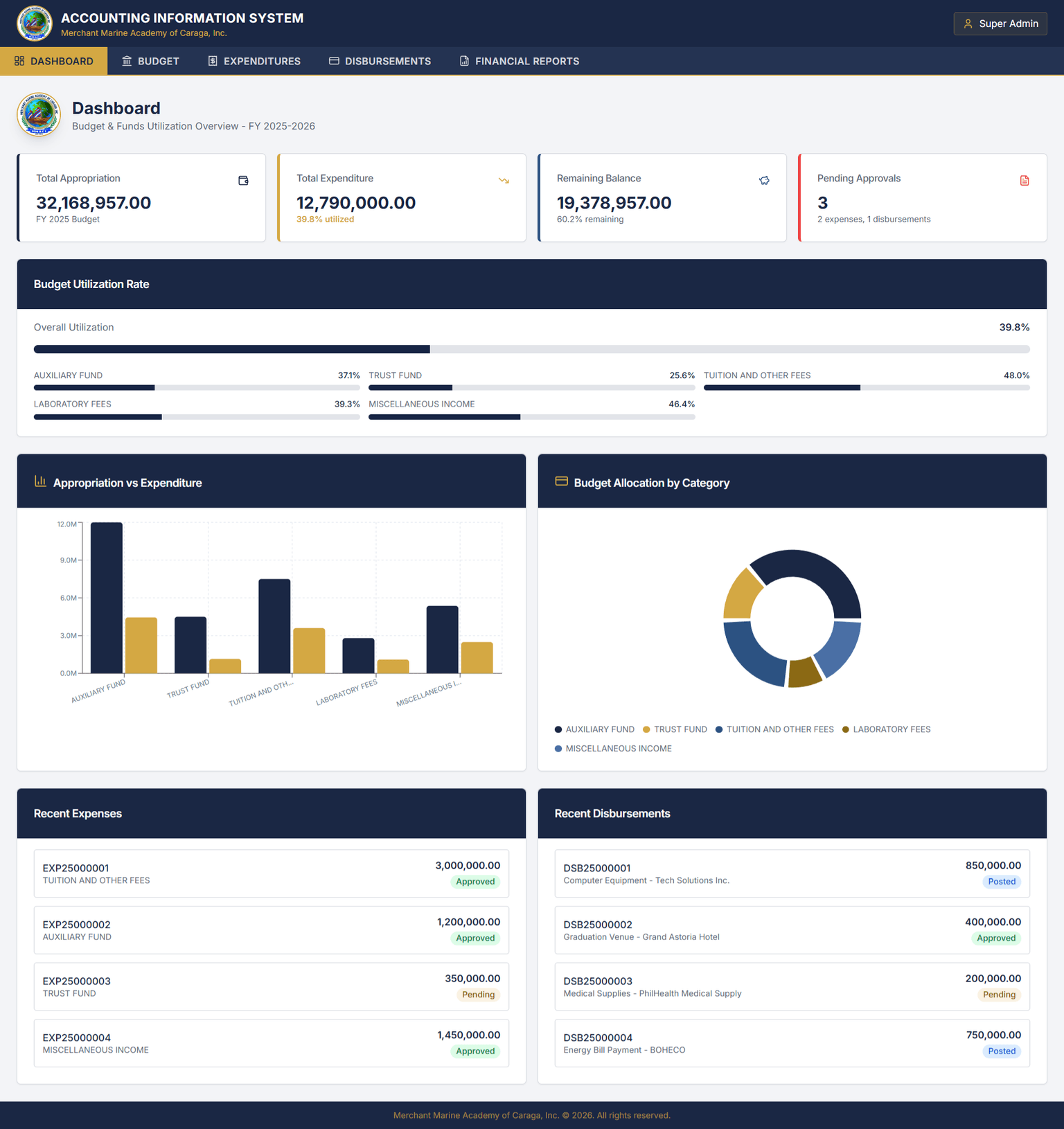Viewport: 1064px width, 1129px height.
Task: Click the academy seal logo in the top header
Action: (x=35, y=24)
